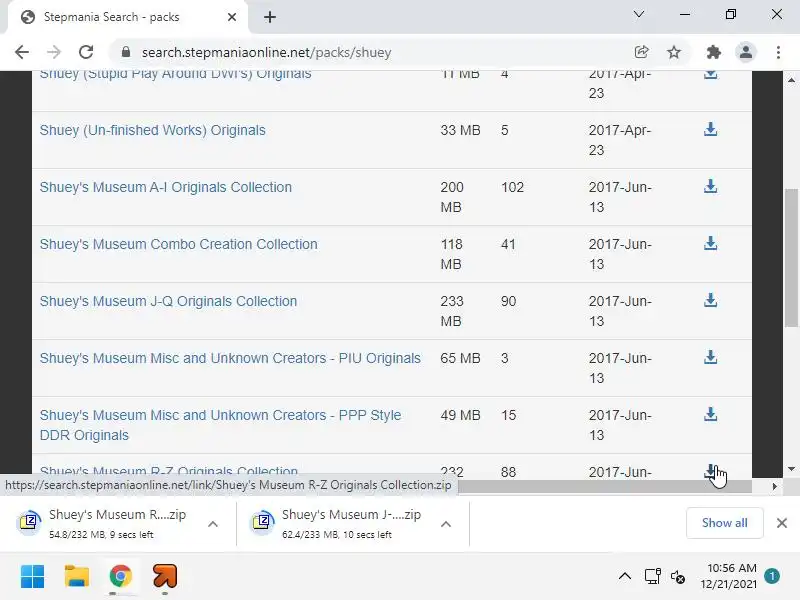The height and width of the screenshot is (600, 800).
Task: Download Shuey's Museum A-I Originals Collection
Action: (710, 187)
